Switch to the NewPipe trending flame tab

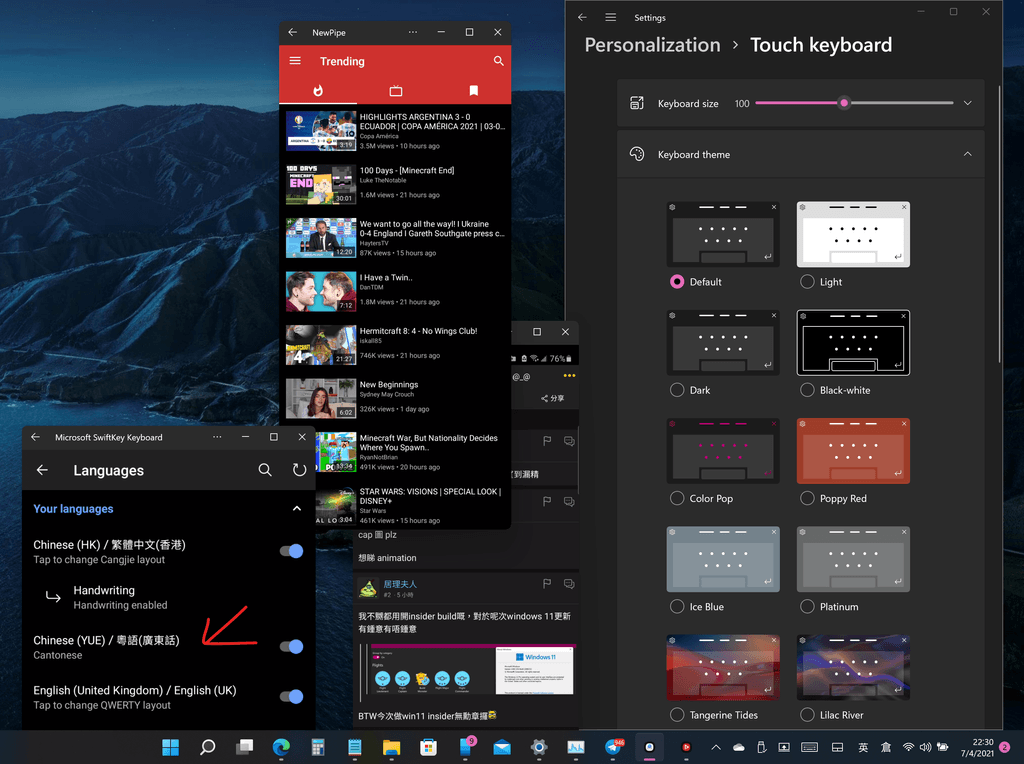click(x=318, y=91)
